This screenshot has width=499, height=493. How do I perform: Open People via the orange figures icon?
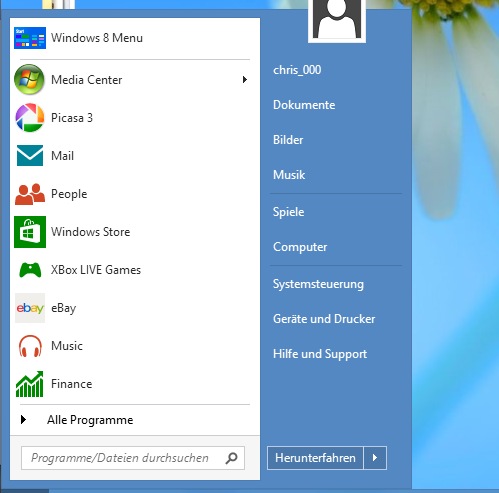30,194
